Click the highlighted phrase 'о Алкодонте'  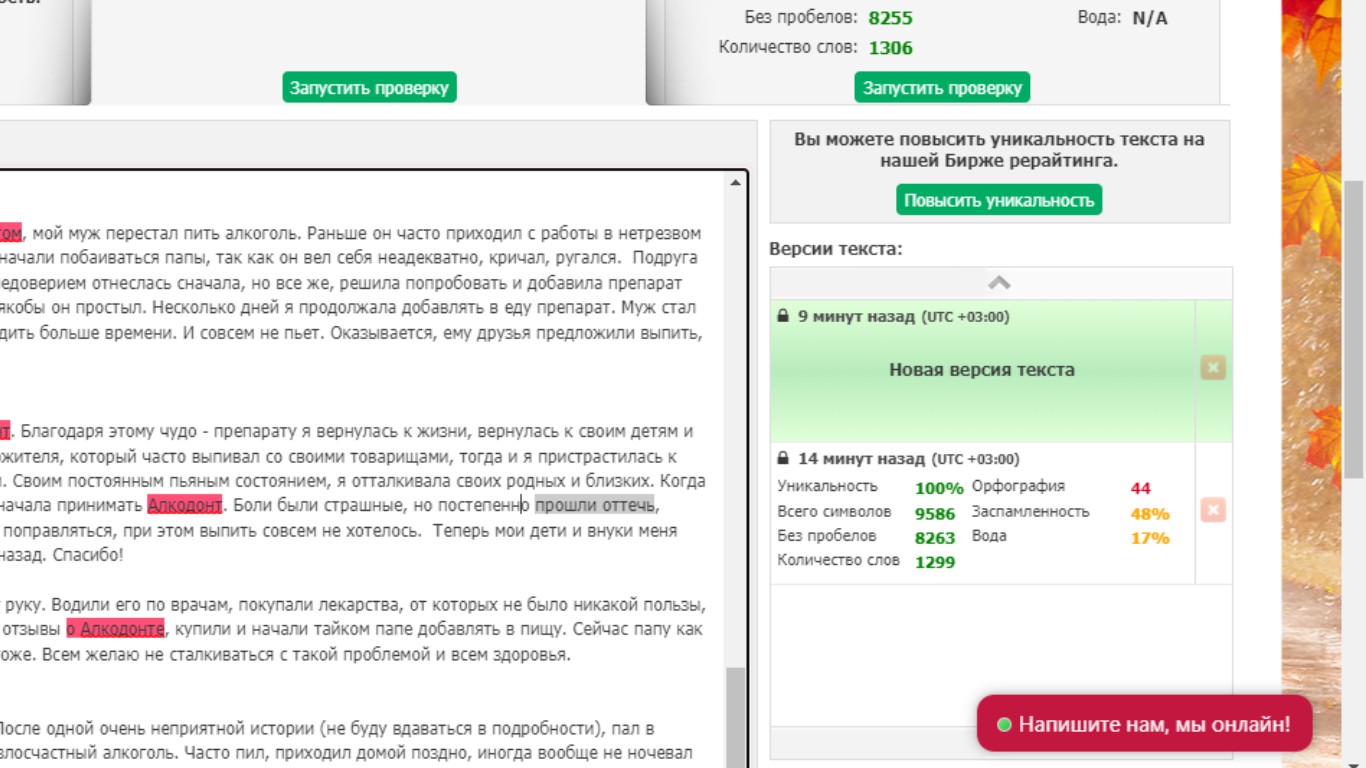(x=115, y=630)
